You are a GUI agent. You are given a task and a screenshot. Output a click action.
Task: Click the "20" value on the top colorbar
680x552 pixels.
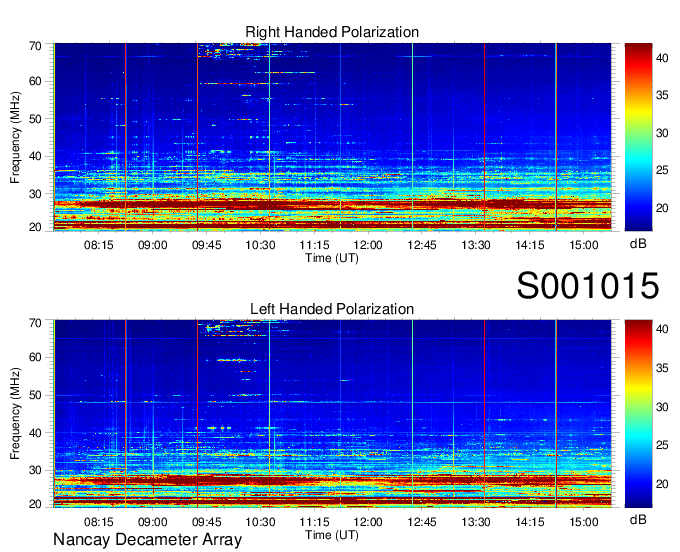(x=662, y=208)
